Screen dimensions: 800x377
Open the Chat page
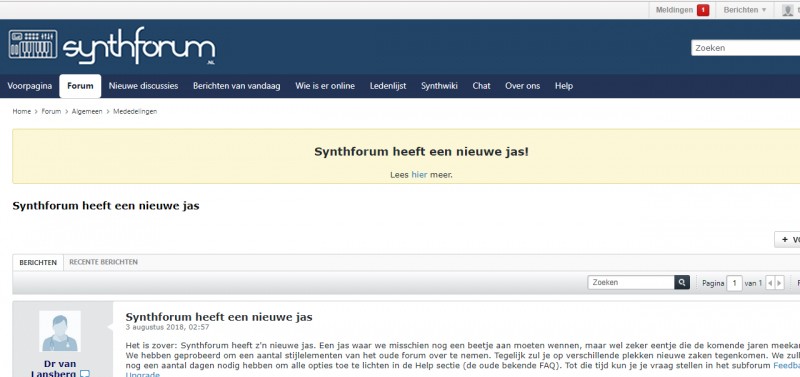(481, 86)
